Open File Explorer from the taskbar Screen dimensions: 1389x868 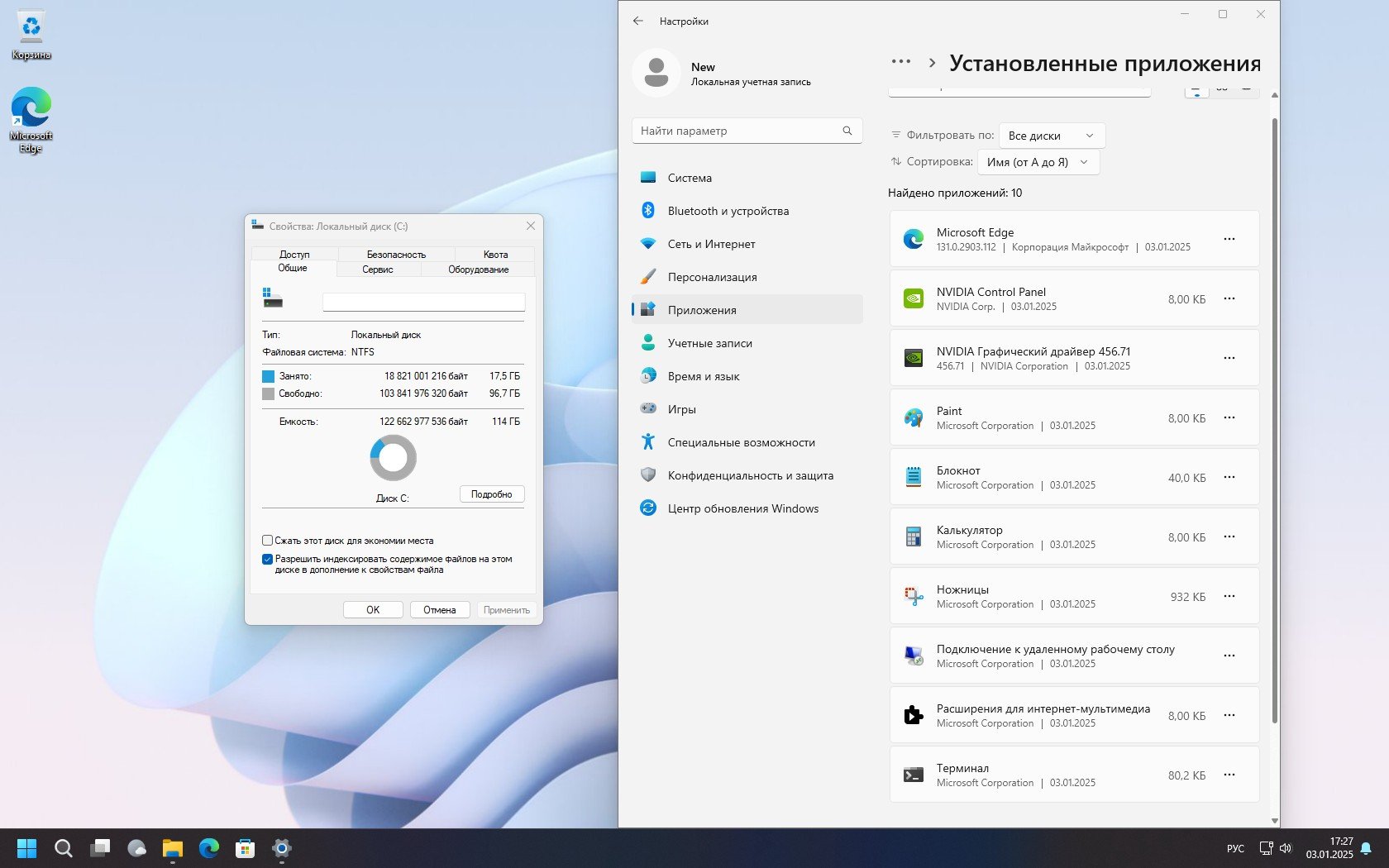(x=172, y=848)
